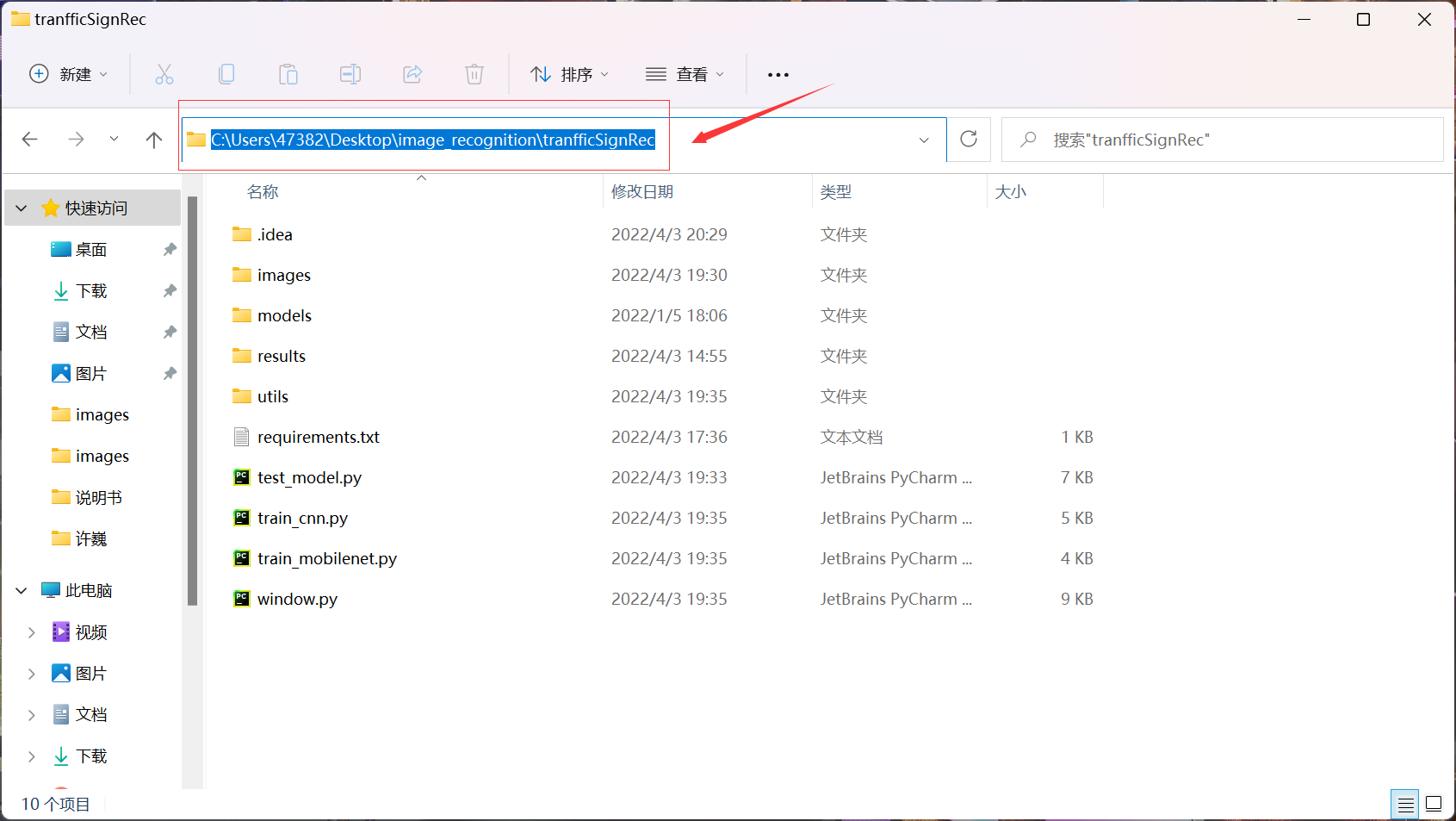Click the Cut scissors icon
Screen dimensions: 1456x821
(x=164, y=74)
